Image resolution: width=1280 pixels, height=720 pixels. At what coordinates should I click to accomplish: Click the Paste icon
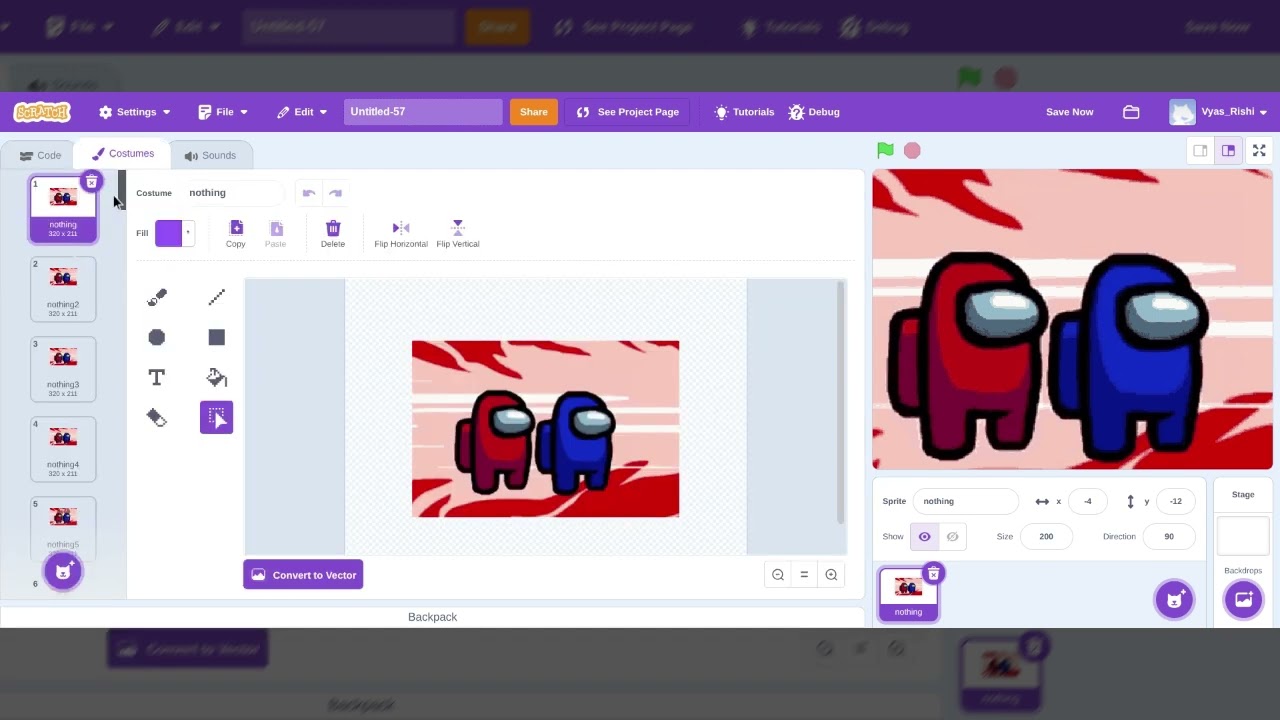tap(276, 234)
